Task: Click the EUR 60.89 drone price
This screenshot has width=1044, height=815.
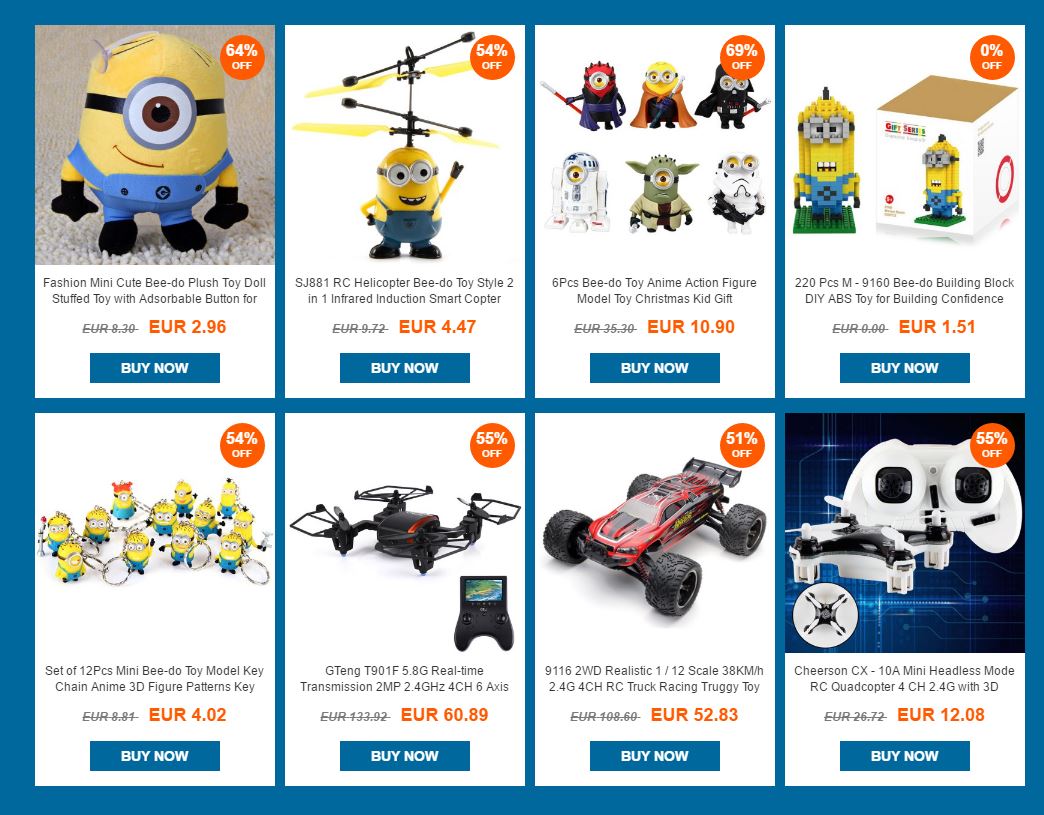Action: (444, 715)
